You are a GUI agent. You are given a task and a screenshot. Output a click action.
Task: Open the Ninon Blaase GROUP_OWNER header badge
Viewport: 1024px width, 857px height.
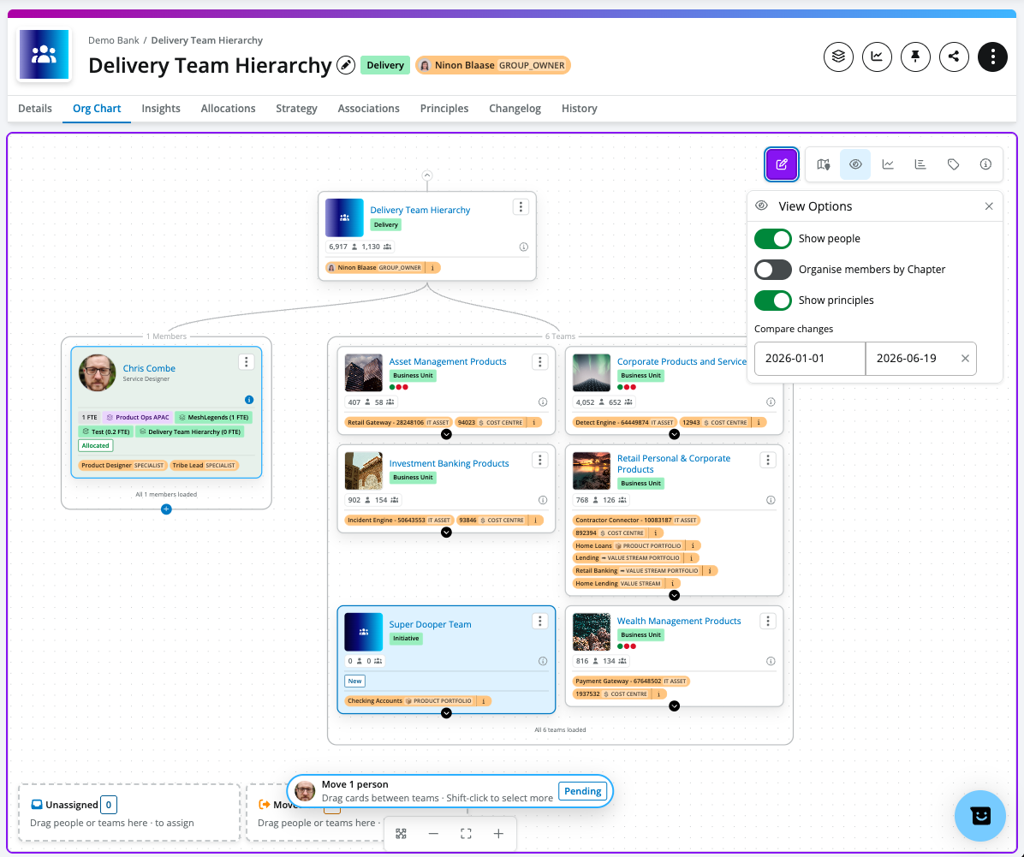[493, 65]
